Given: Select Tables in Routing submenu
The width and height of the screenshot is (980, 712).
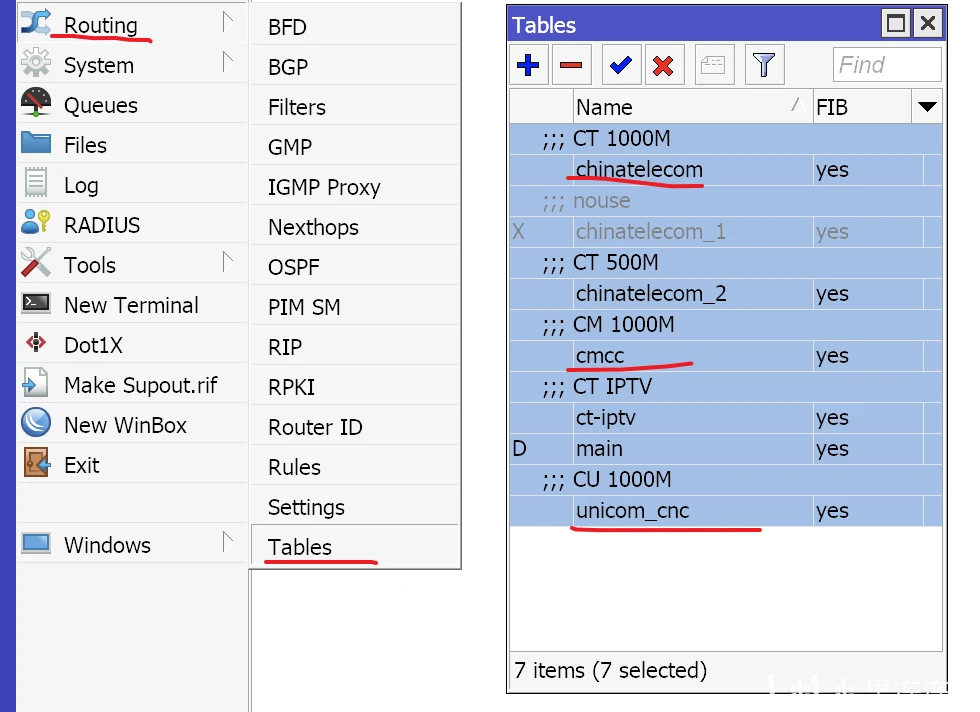Looking at the screenshot, I should (300, 547).
